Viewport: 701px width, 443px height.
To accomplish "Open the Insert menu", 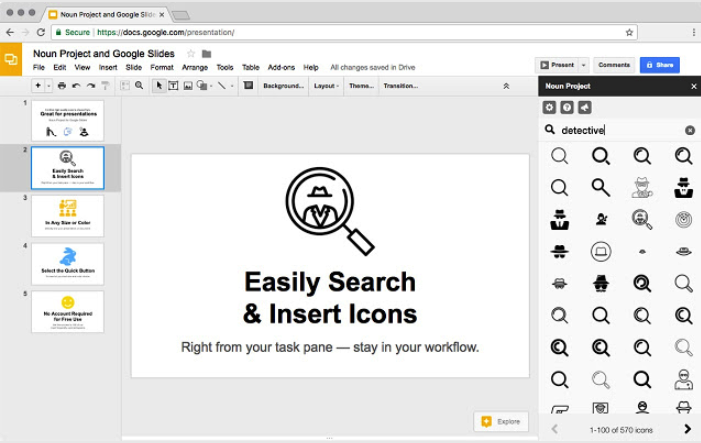I will click(x=108, y=68).
